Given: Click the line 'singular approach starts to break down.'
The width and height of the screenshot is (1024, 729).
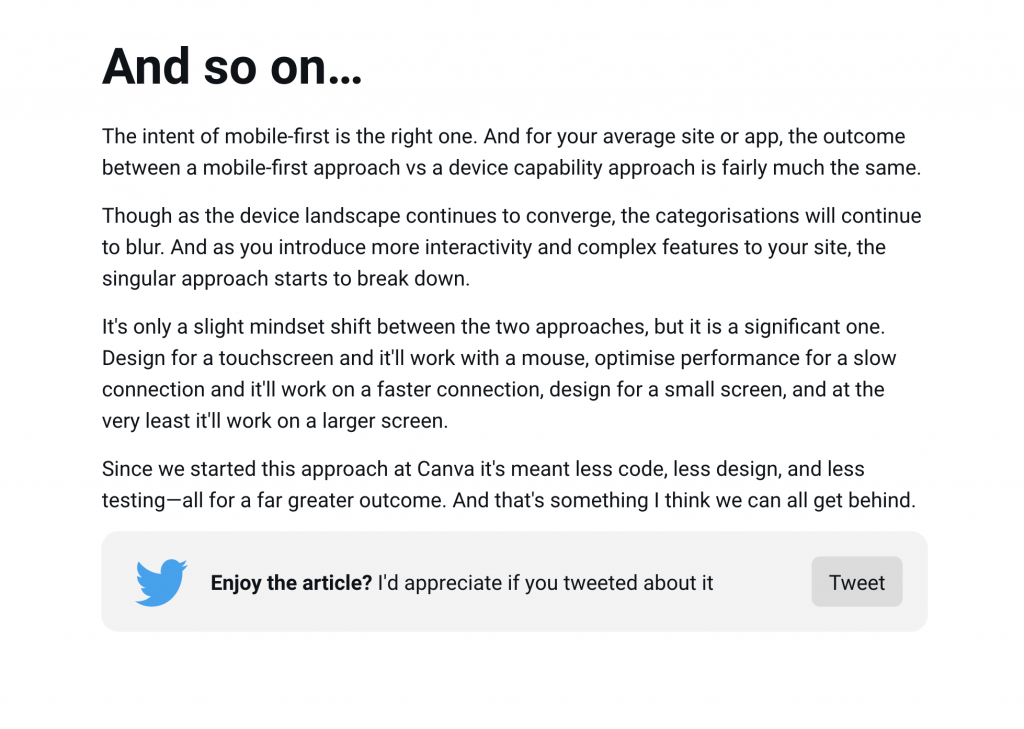Looking at the screenshot, I should (x=286, y=279).
